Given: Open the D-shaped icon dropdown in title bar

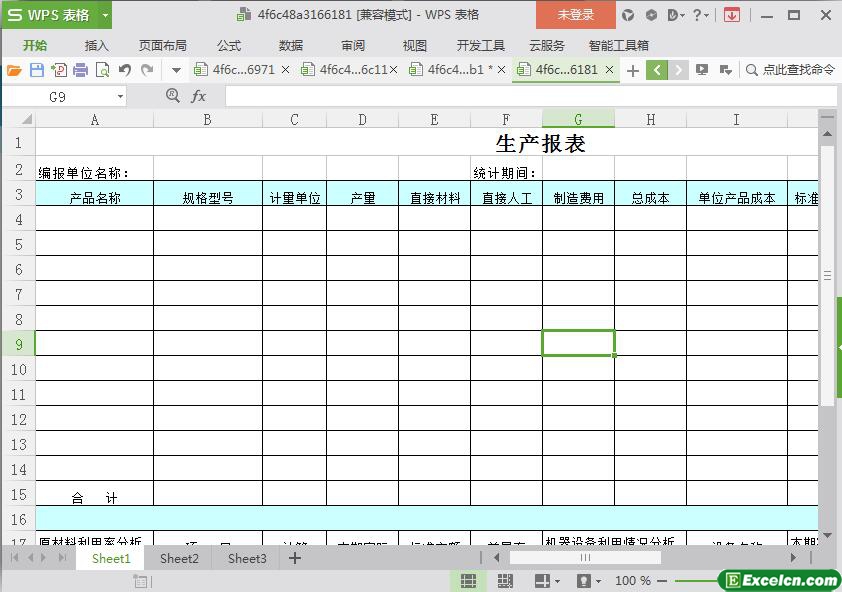Looking at the screenshot, I should 676,15.
